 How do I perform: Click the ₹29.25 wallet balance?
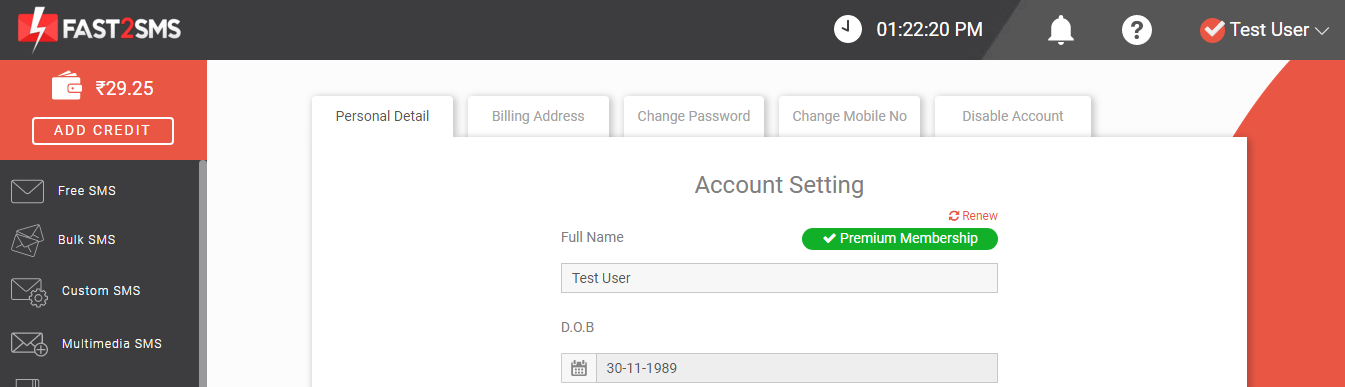[x=124, y=88]
